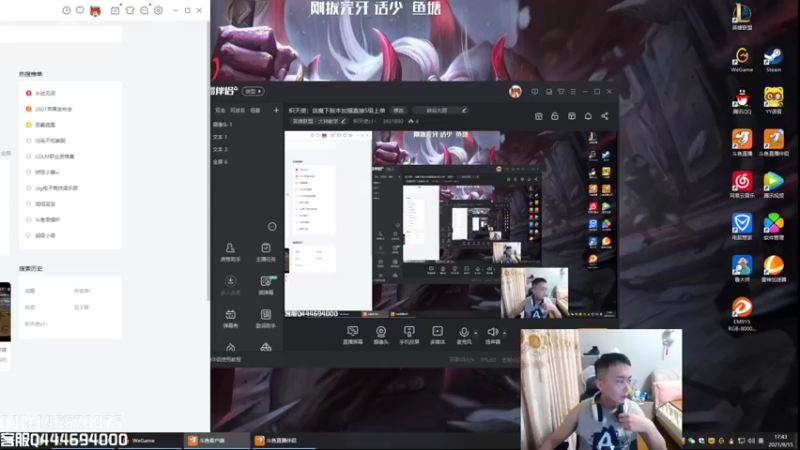This screenshot has height=450, width=800.
Task: Open the League of Legends desktop shortcut
Action: coord(742,17)
